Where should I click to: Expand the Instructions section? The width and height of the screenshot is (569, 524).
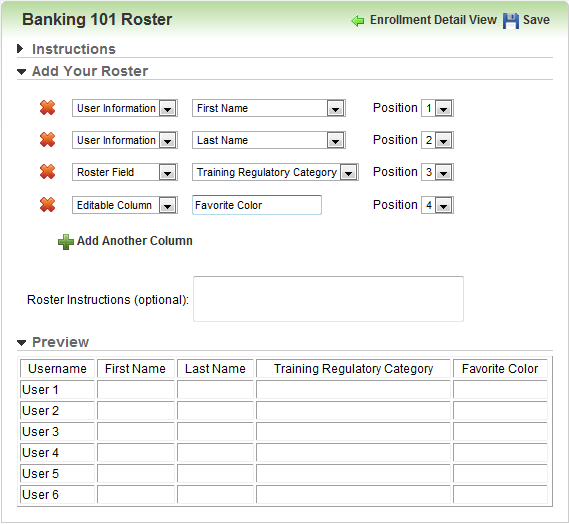coord(20,49)
